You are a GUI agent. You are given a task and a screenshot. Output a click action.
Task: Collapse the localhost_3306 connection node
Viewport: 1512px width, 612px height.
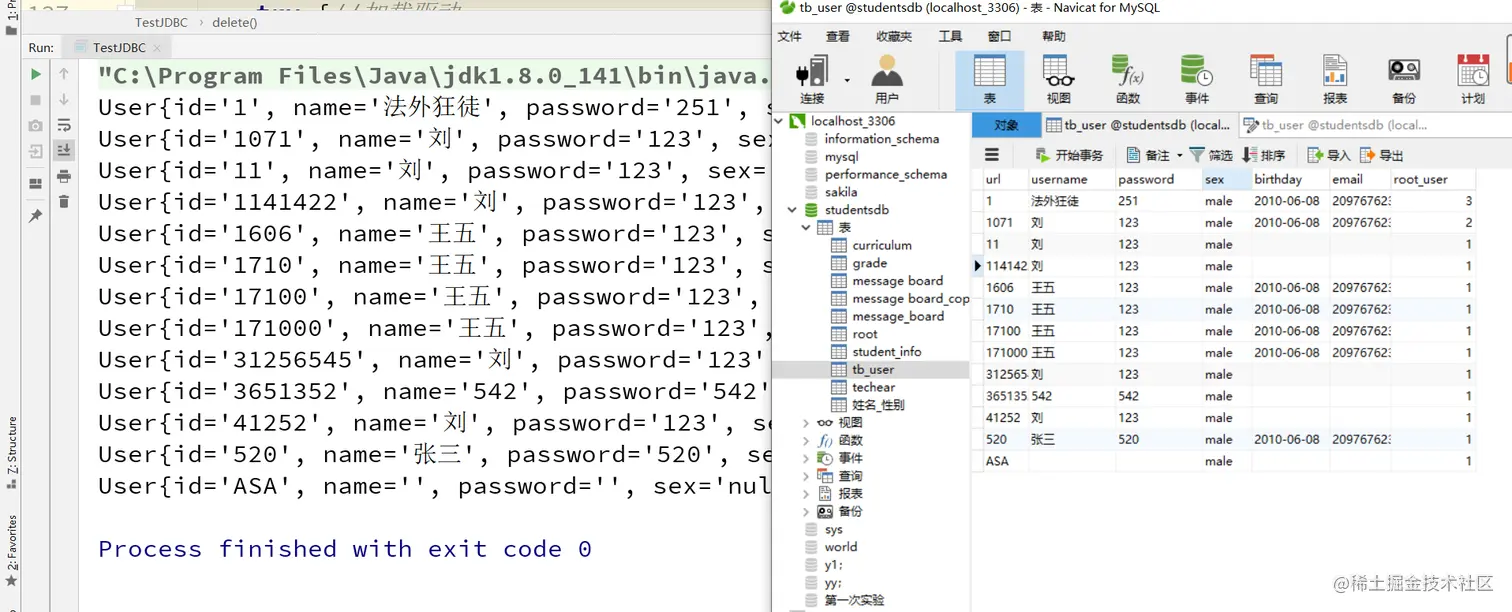[779, 121]
